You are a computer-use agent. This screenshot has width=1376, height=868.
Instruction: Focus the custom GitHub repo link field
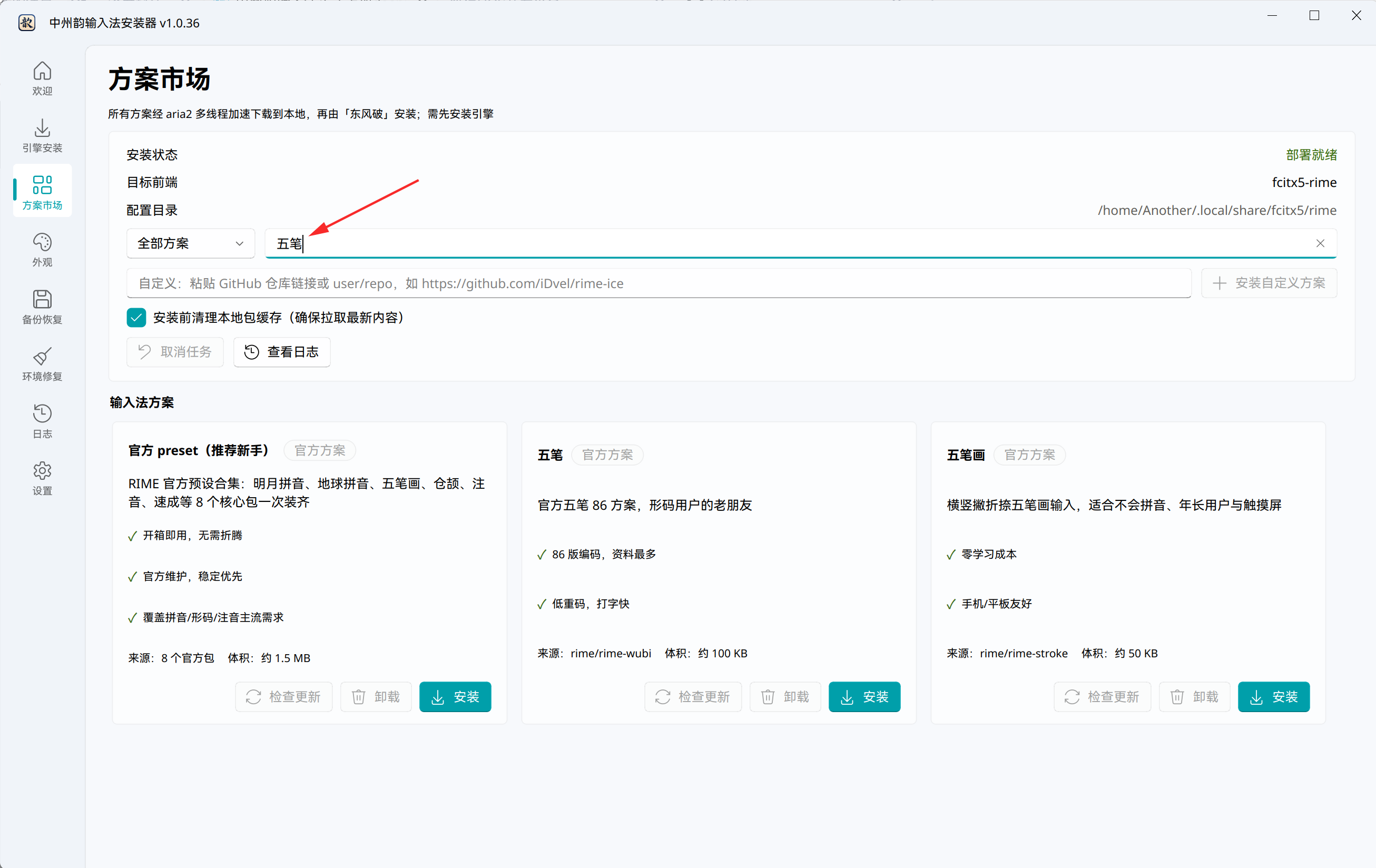[659, 283]
